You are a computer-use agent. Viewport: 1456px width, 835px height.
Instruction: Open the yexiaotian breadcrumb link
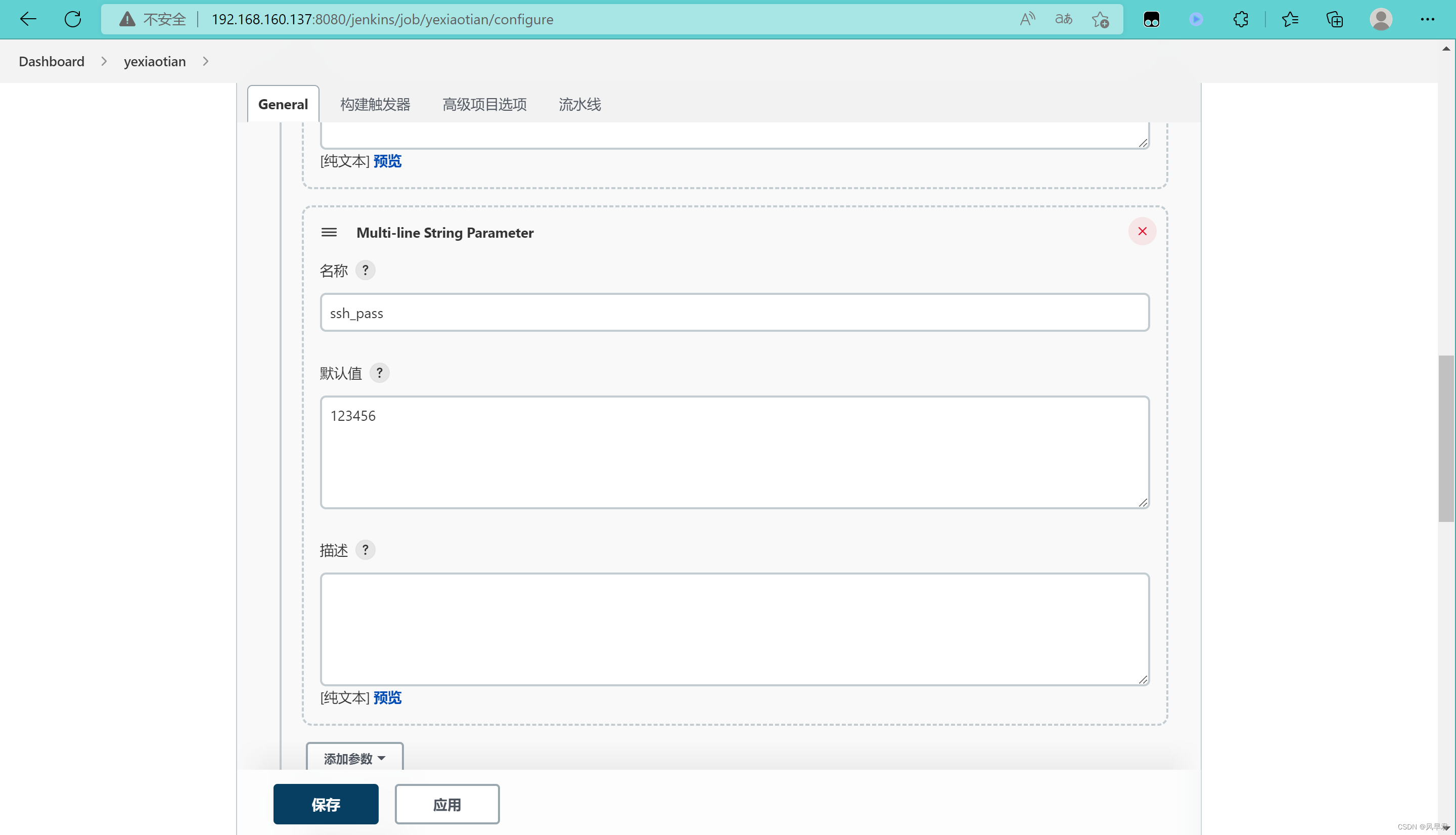click(155, 61)
